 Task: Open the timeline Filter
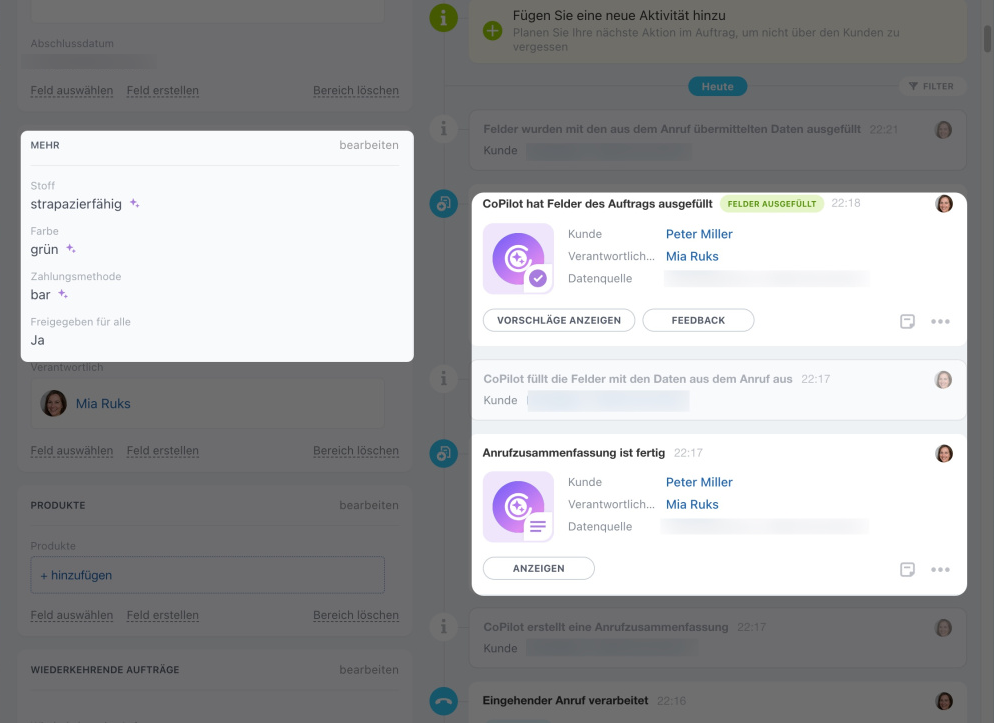(931, 87)
